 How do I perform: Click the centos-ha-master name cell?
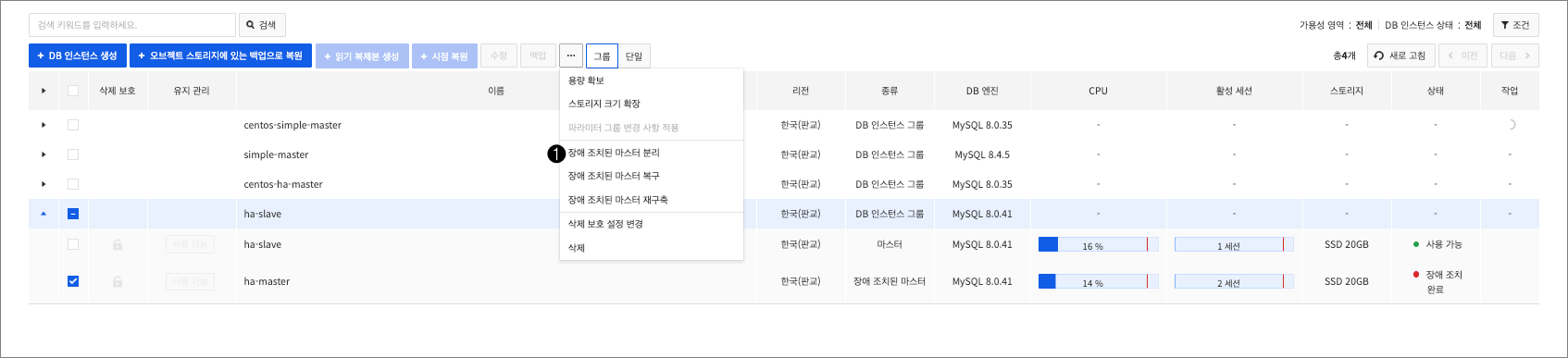(283, 184)
